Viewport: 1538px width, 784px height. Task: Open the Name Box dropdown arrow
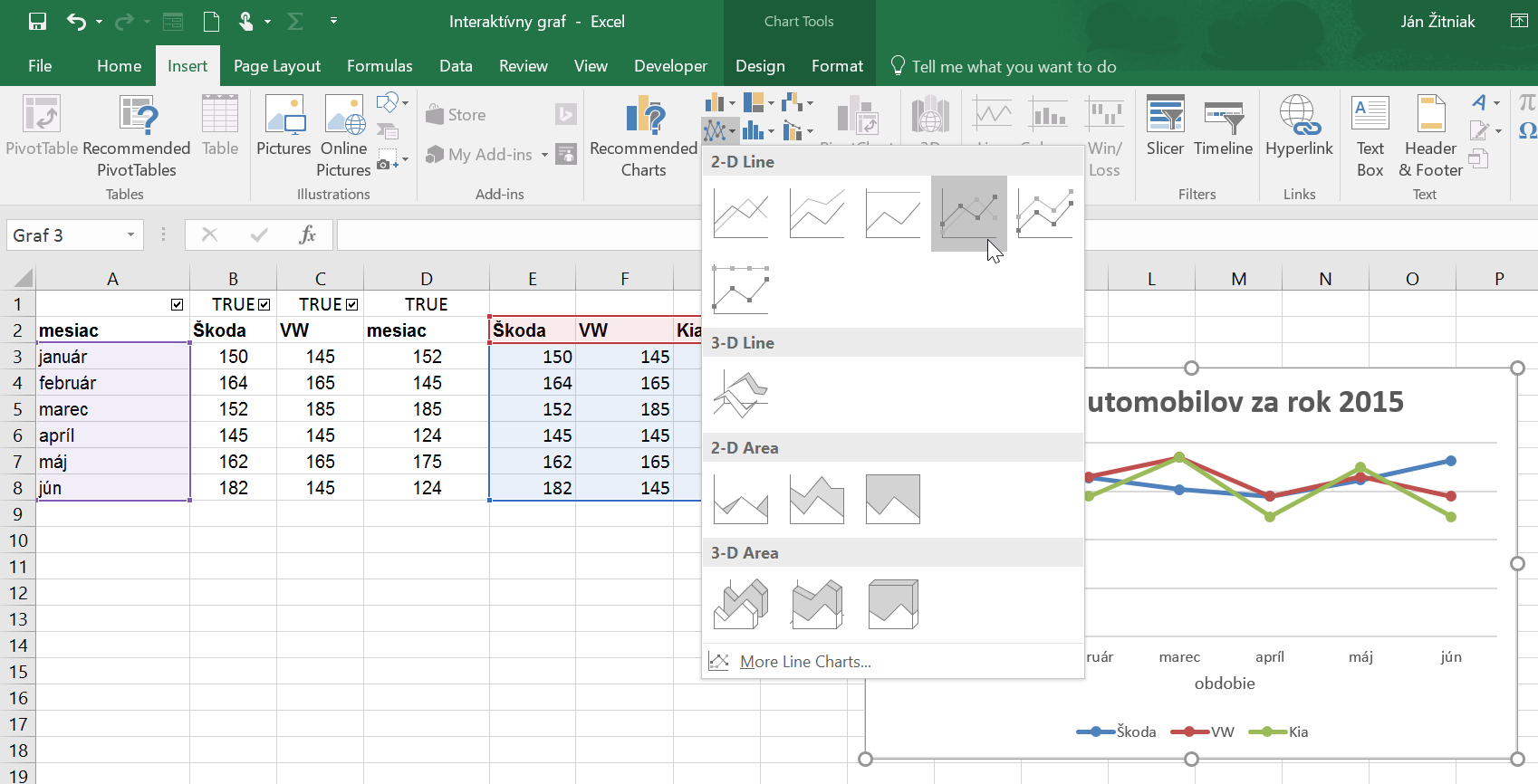pos(130,235)
